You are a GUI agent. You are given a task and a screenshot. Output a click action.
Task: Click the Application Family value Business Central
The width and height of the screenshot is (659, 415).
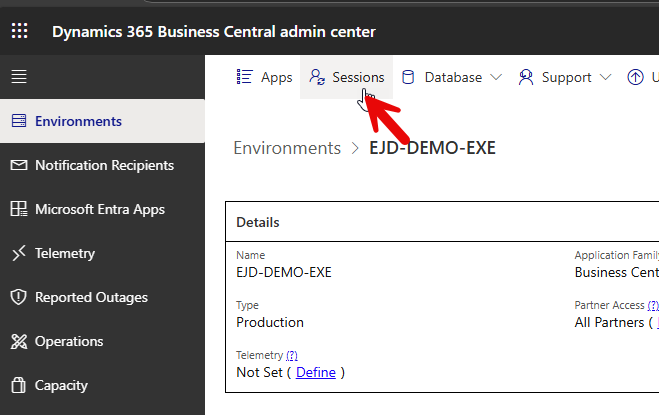tap(617, 272)
